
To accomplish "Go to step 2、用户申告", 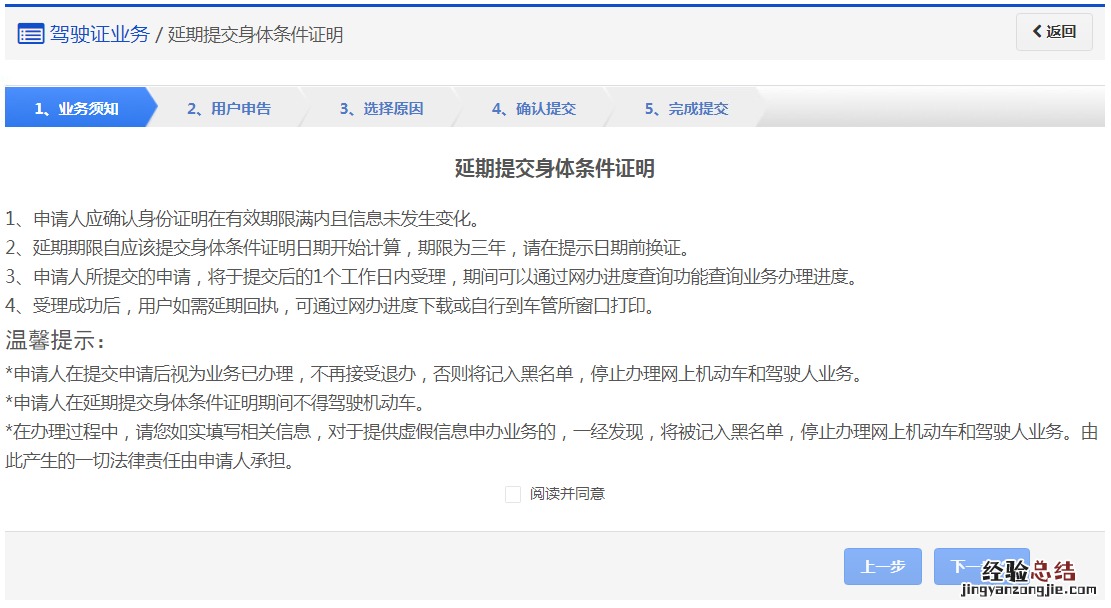I will point(228,108).
